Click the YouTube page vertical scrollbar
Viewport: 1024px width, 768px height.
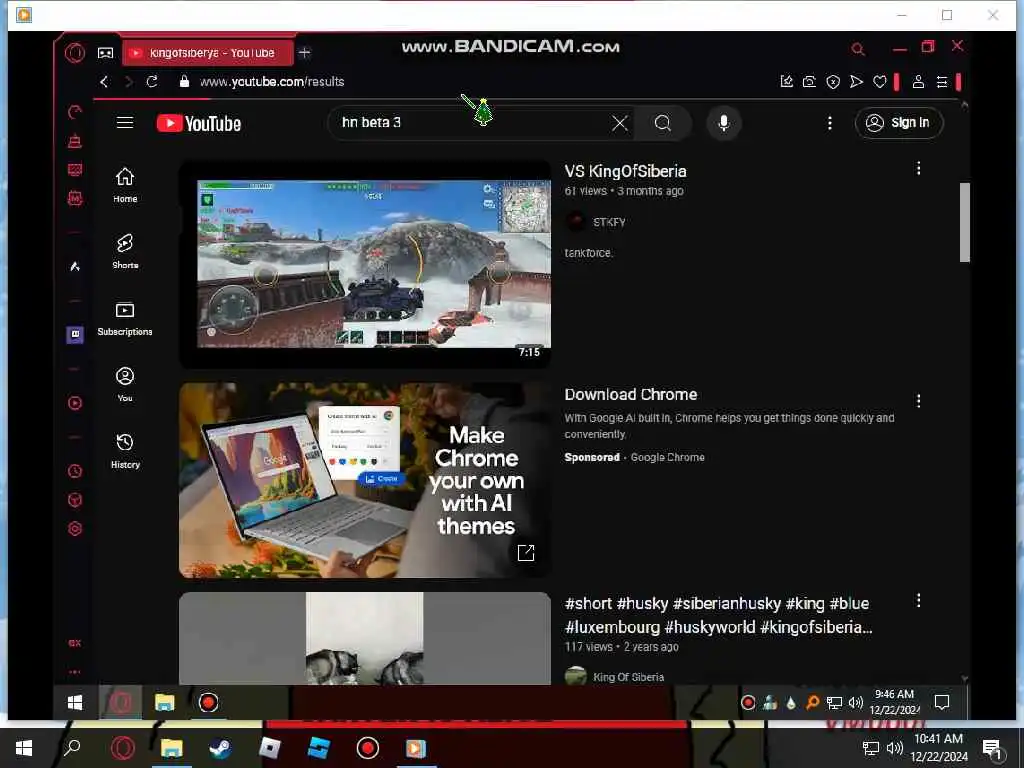tap(965, 222)
